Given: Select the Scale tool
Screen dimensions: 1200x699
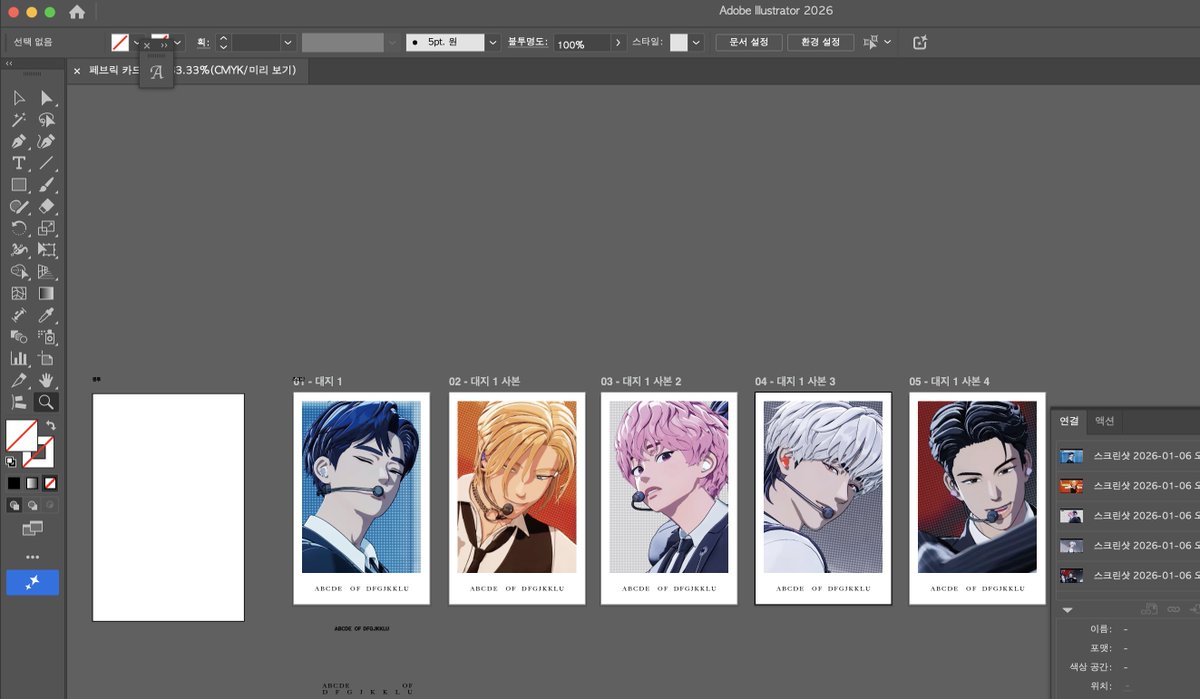Looking at the screenshot, I should [x=46, y=228].
